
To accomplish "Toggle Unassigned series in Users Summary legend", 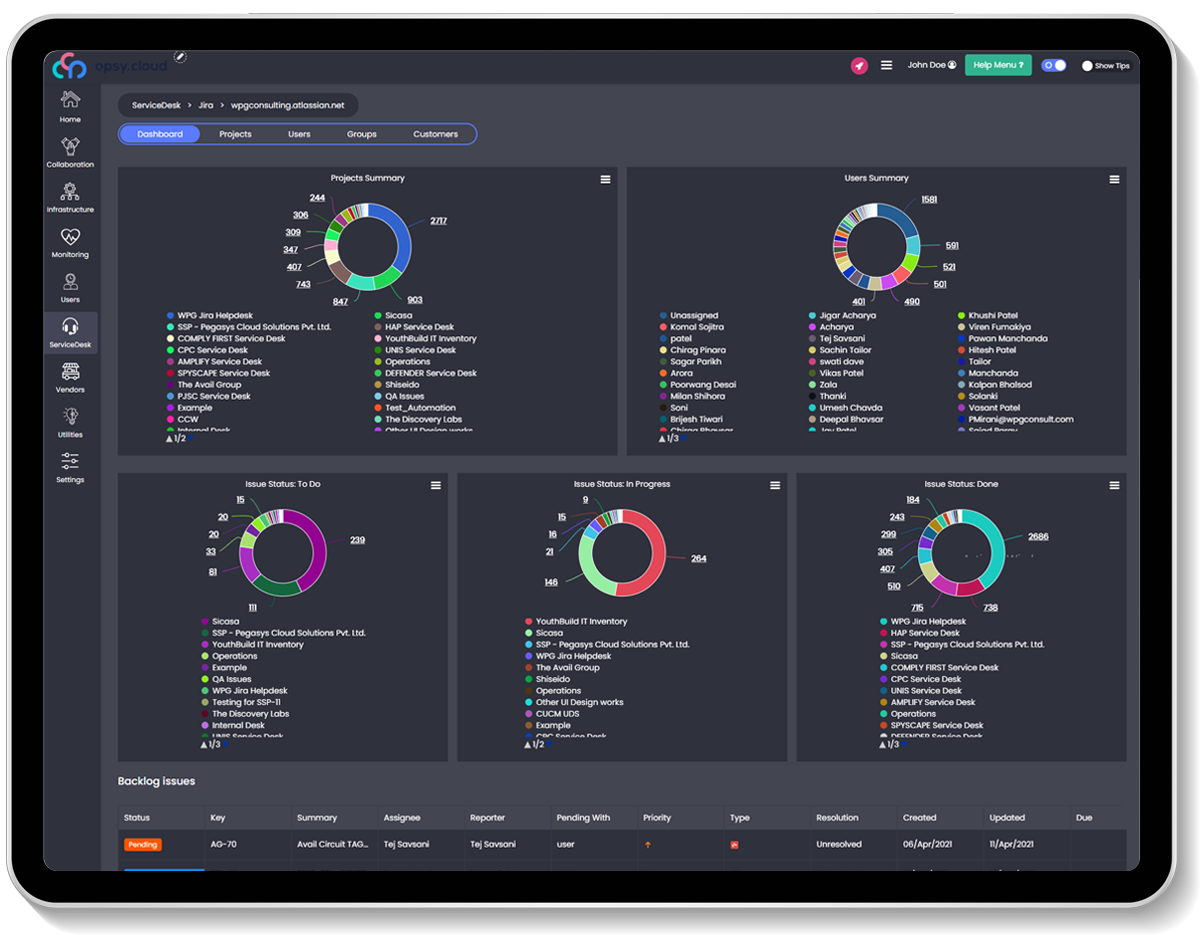I will [688, 315].
